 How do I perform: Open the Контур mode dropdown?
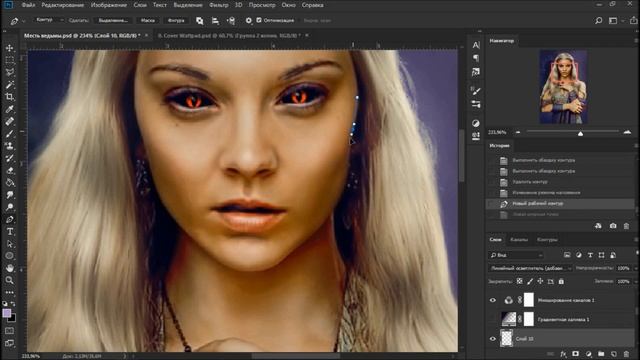[x=49, y=20]
